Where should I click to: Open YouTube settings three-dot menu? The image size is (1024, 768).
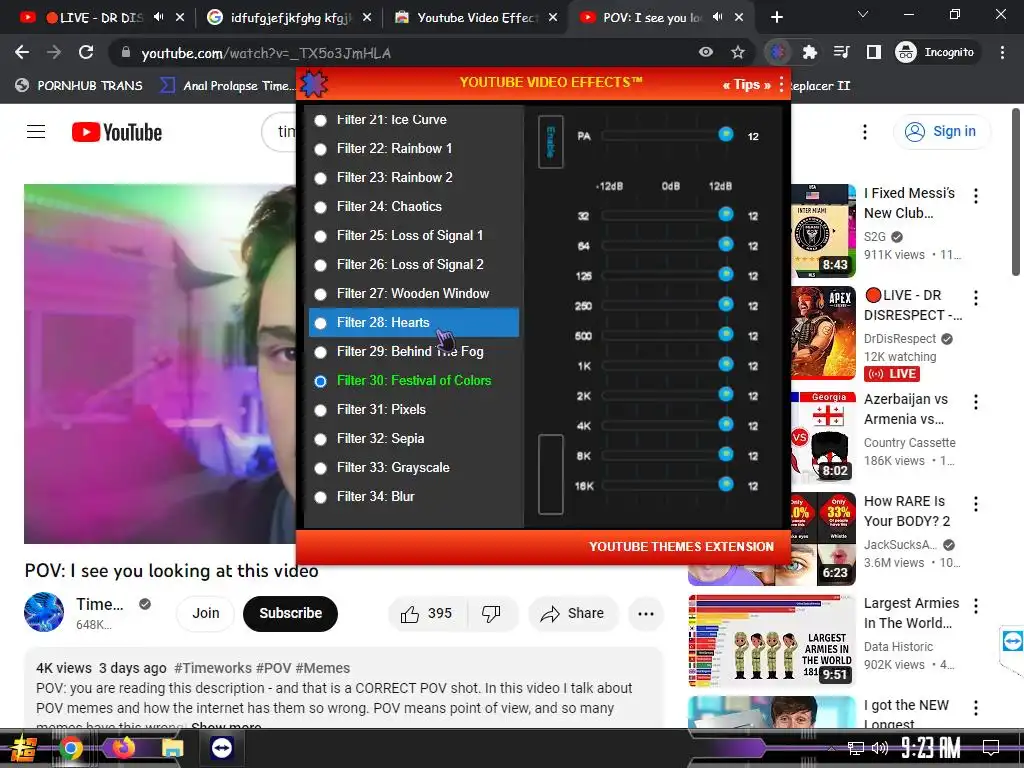click(865, 132)
